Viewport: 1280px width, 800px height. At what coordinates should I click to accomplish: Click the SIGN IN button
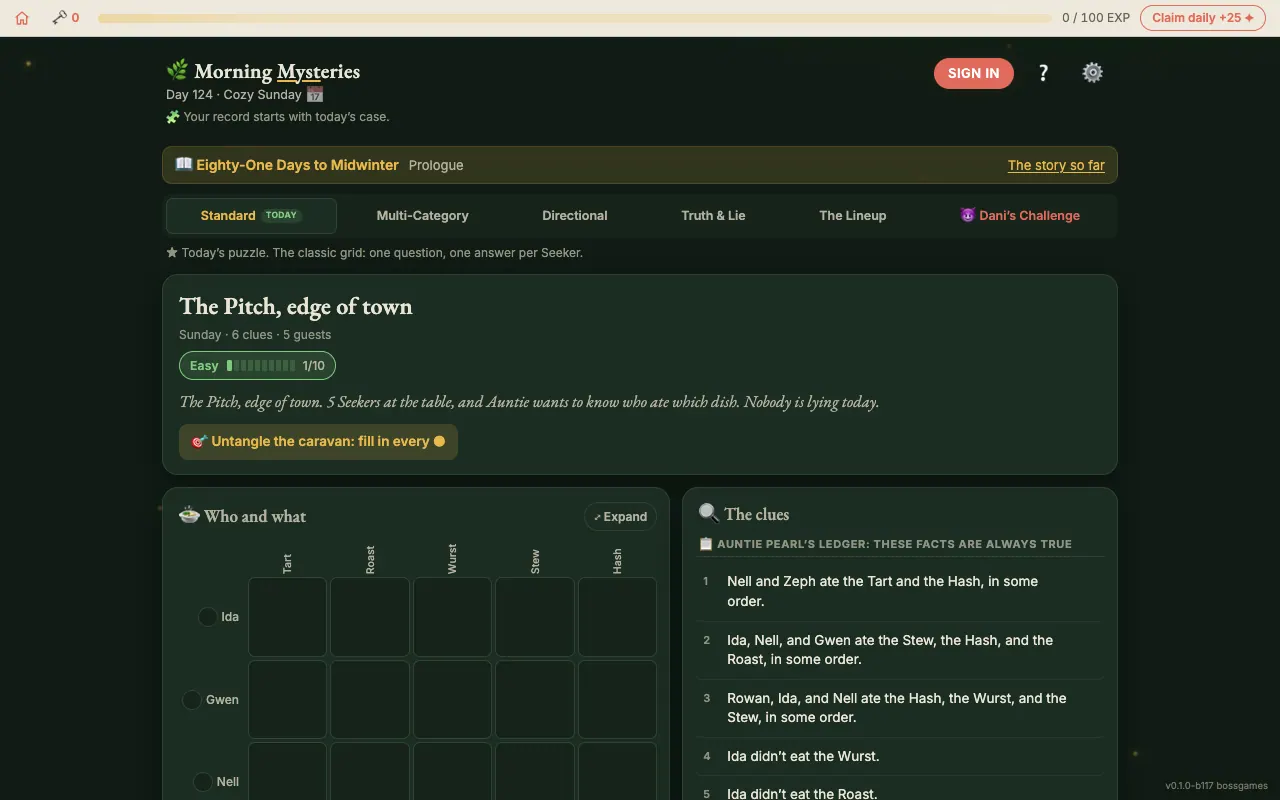(x=974, y=73)
